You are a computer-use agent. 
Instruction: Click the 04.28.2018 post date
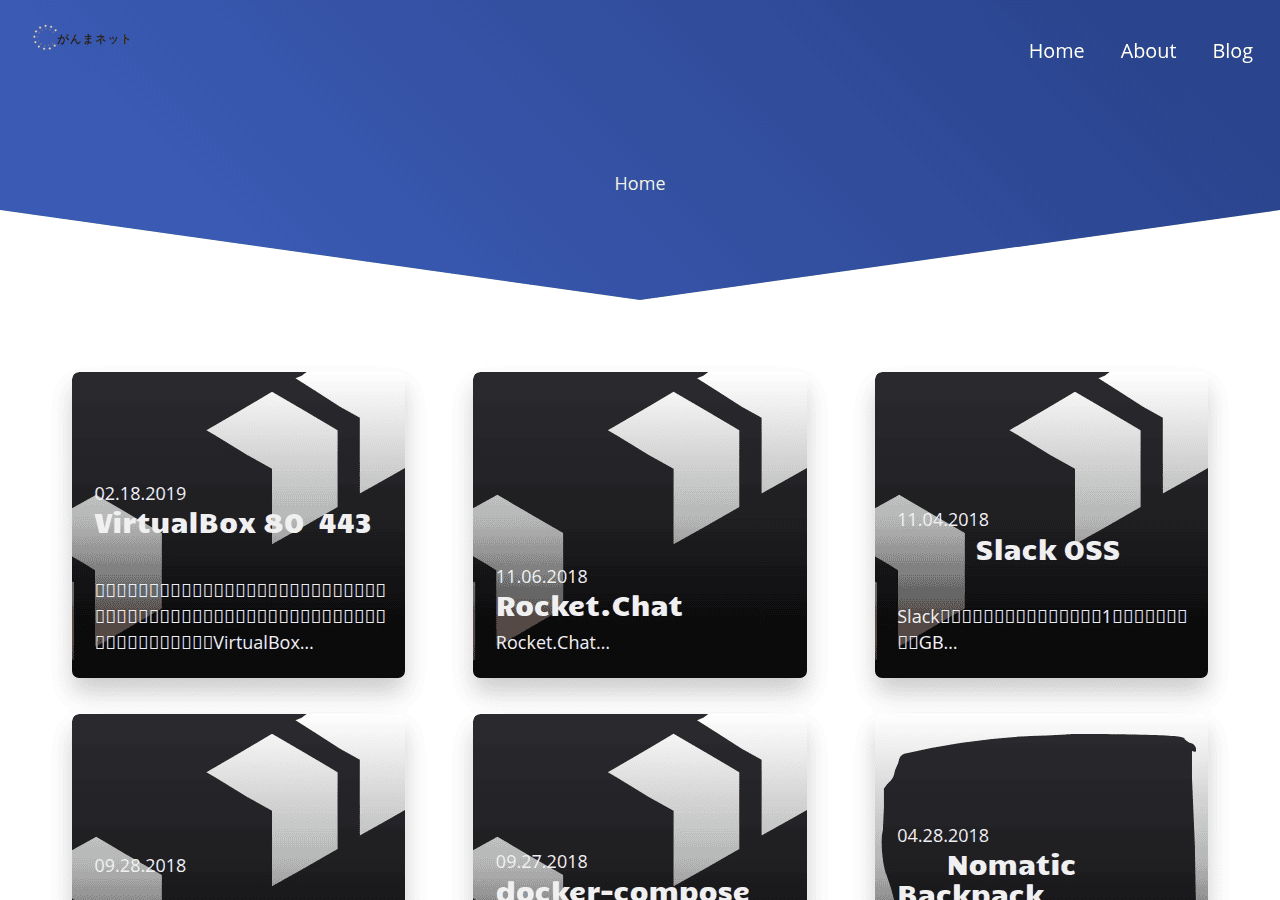pos(943,835)
